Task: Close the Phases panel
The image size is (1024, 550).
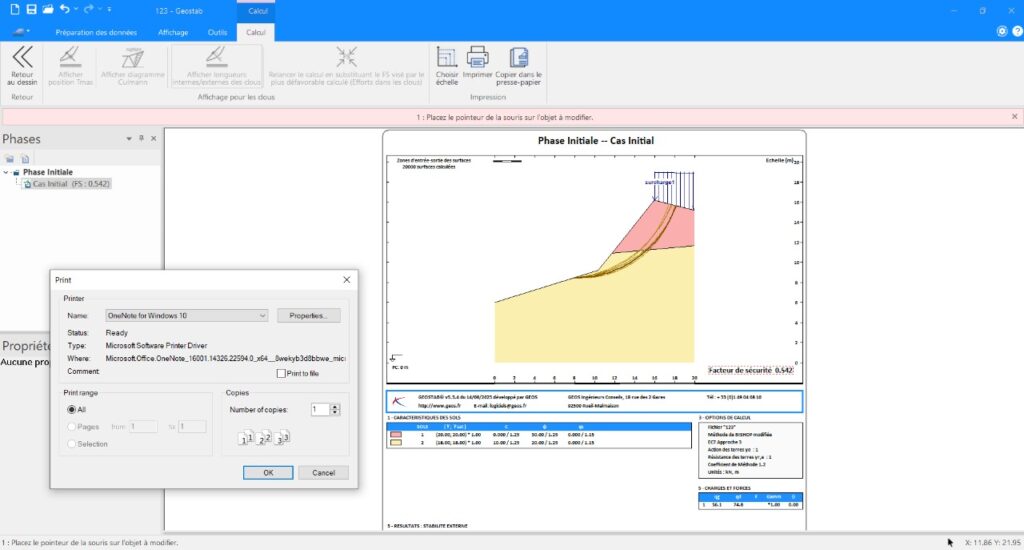Action: [x=153, y=138]
